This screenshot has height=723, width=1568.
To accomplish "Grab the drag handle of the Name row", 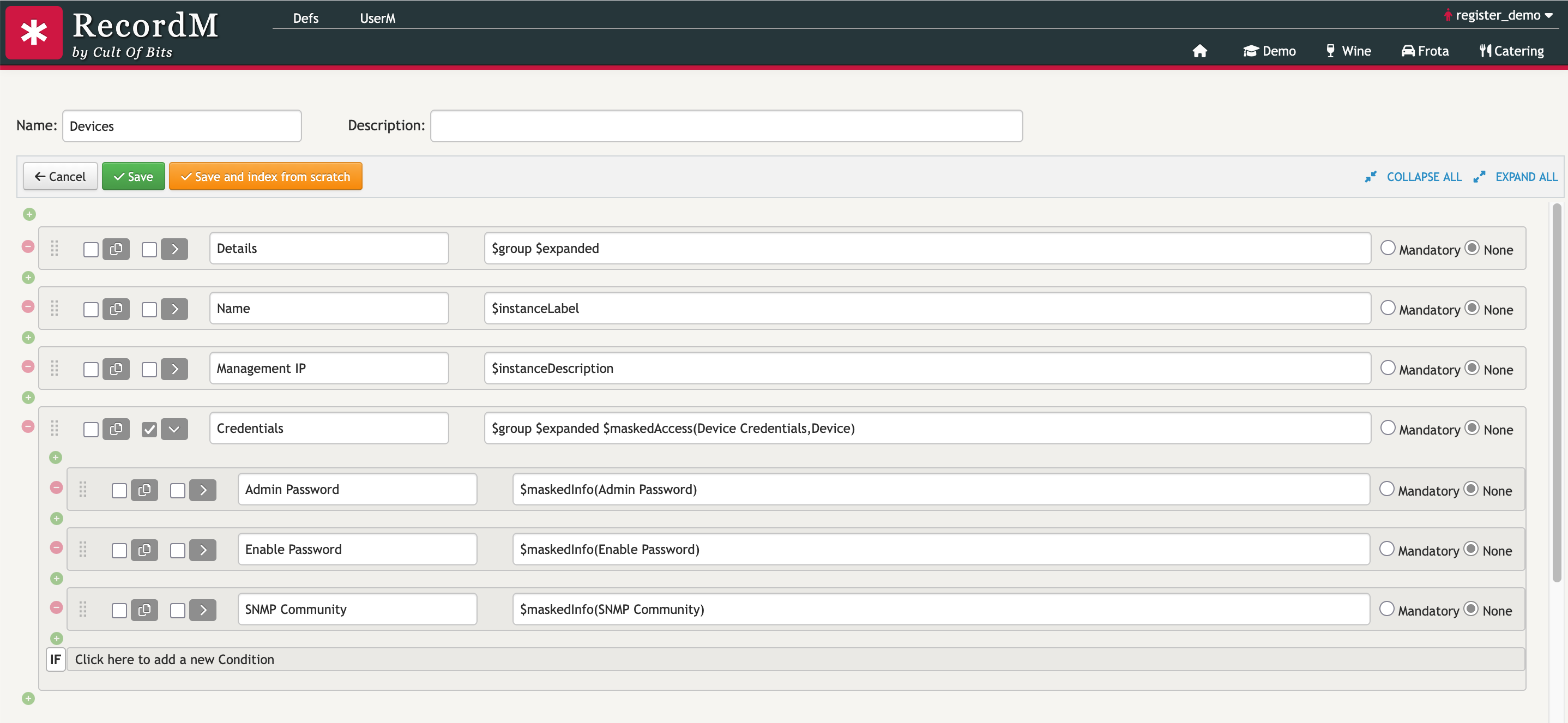I will tap(54, 309).
